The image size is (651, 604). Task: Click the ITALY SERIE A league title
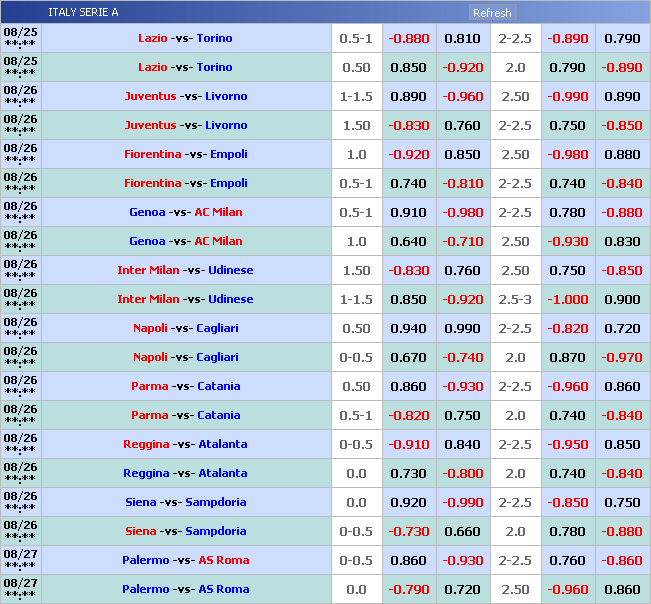(83, 13)
